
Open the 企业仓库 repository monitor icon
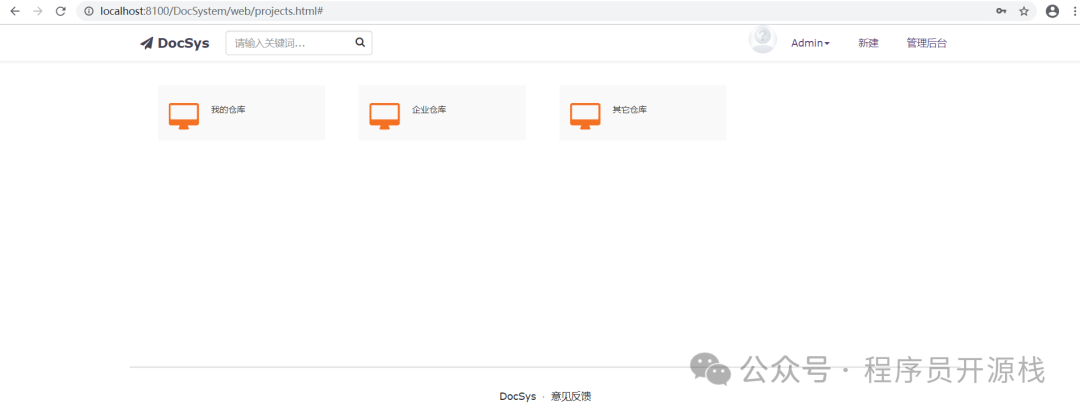coord(385,115)
